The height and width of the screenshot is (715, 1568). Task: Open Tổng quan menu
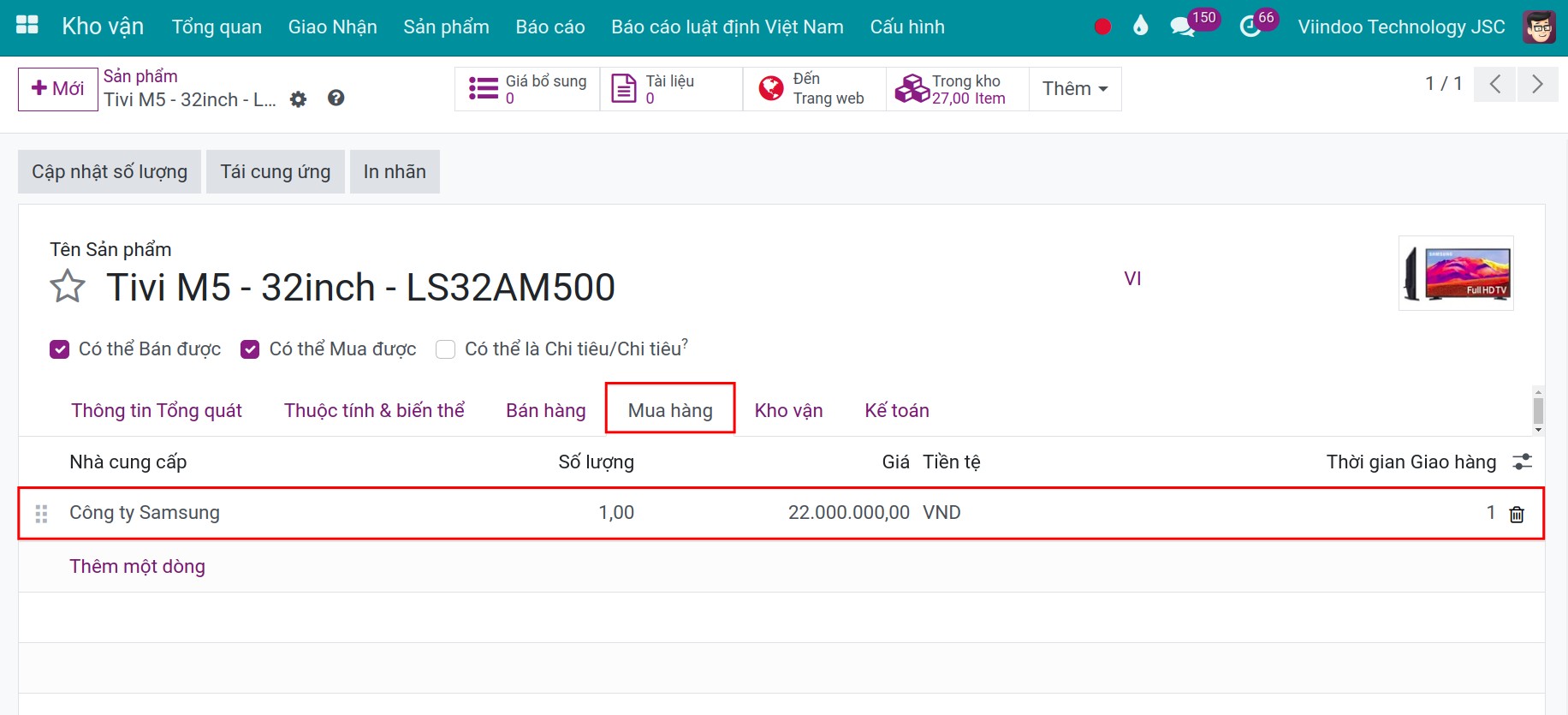point(217,27)
